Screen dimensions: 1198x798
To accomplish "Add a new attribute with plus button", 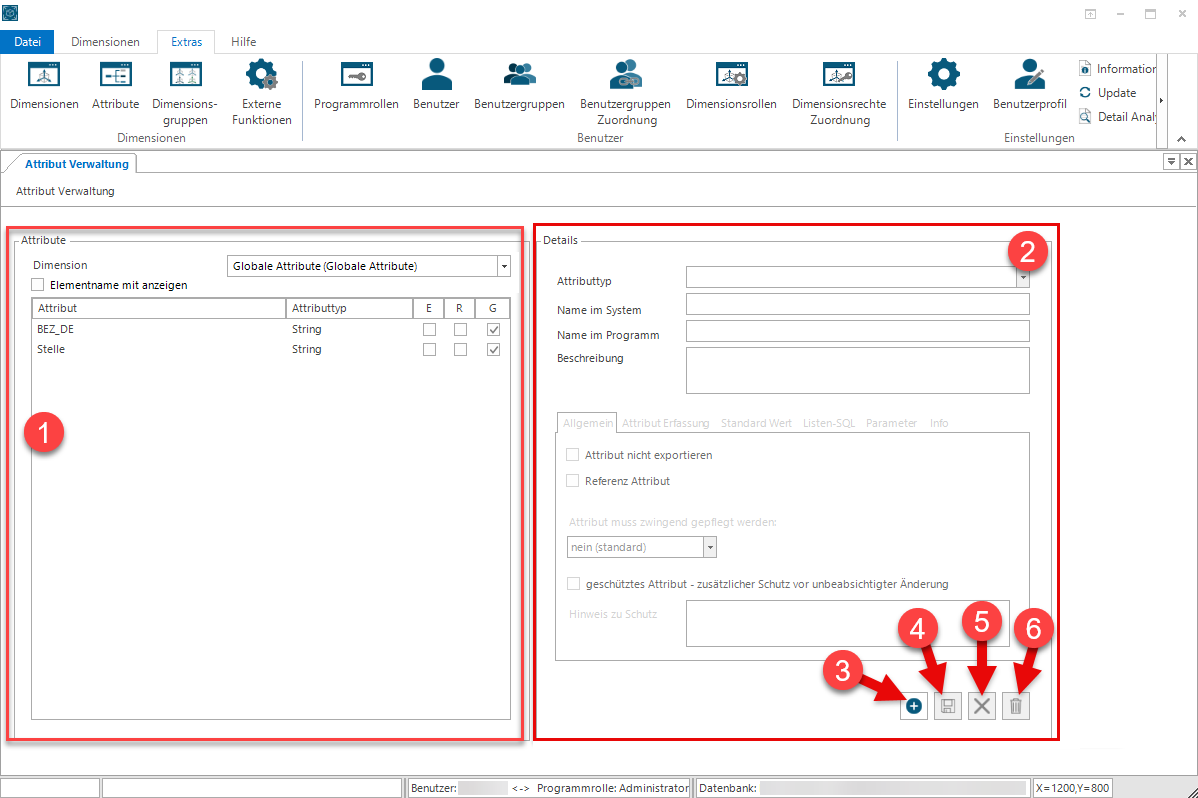I will [x=914, y=706].
